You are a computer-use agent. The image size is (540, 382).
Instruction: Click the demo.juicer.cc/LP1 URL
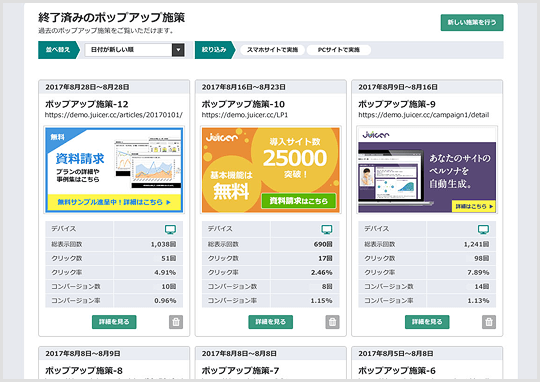click(245, 115)
